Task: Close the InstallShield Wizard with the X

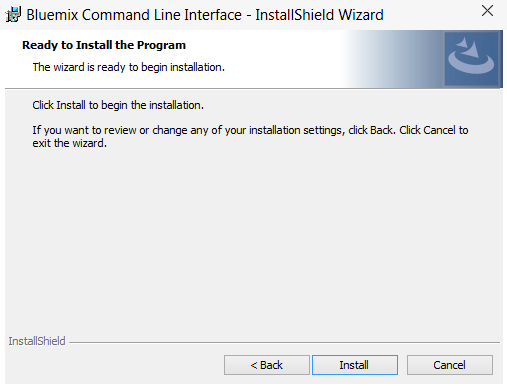Action: 487,11
